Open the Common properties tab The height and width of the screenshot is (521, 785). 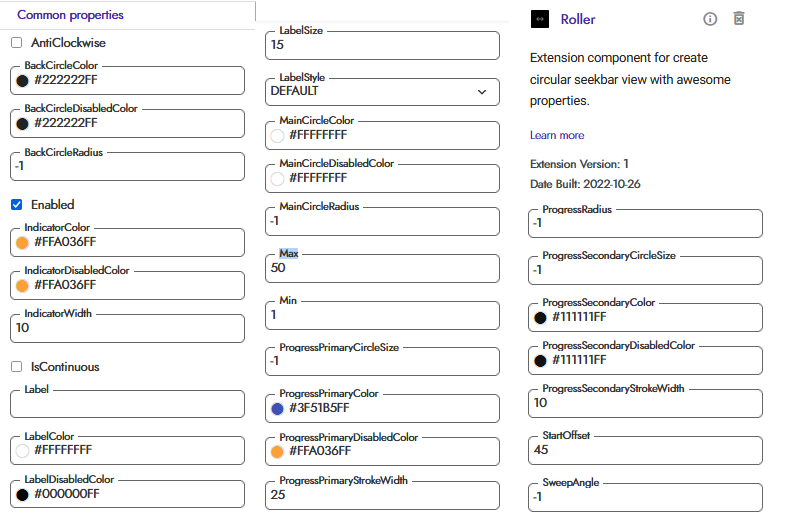point(70,15)
